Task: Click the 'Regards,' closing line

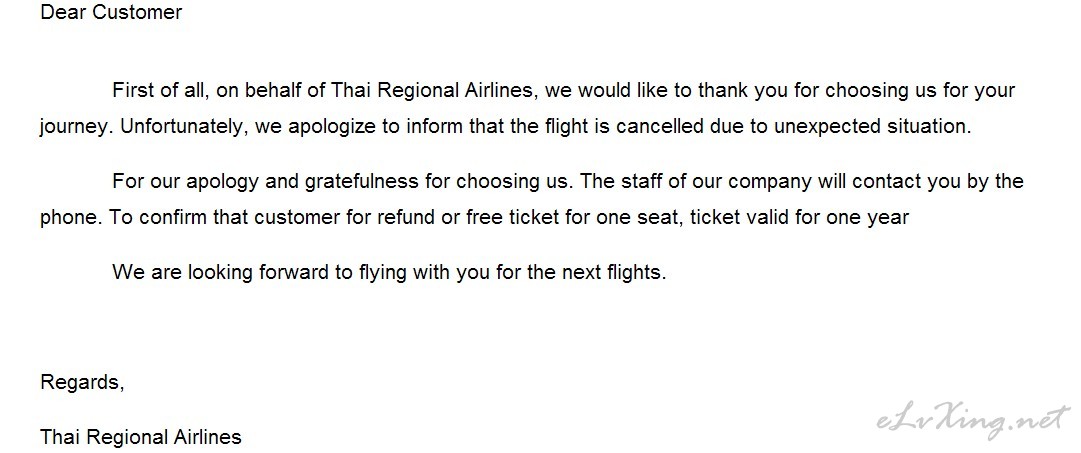Action: click(82, 382)
